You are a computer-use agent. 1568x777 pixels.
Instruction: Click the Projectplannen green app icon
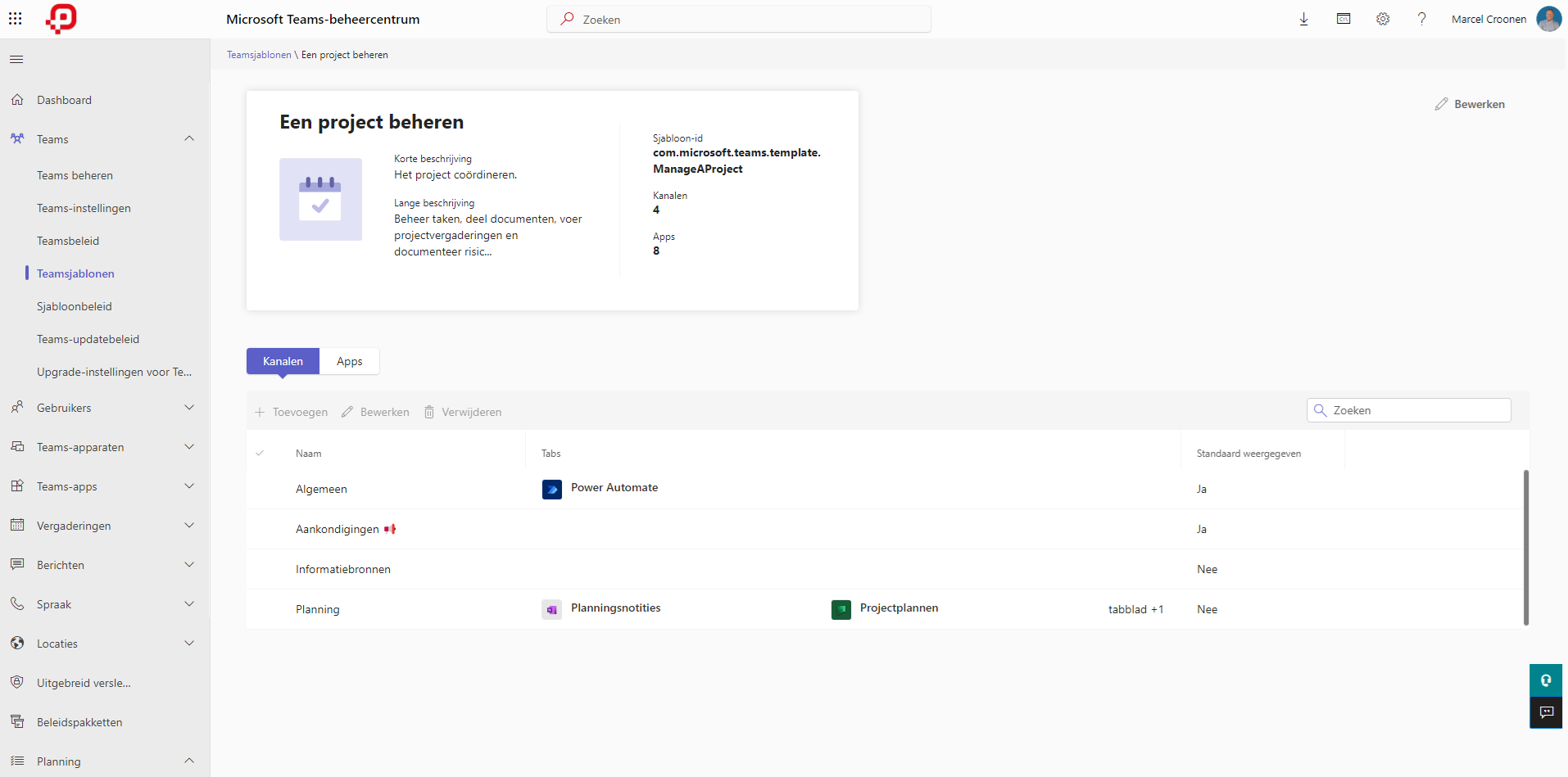(841, 610)
